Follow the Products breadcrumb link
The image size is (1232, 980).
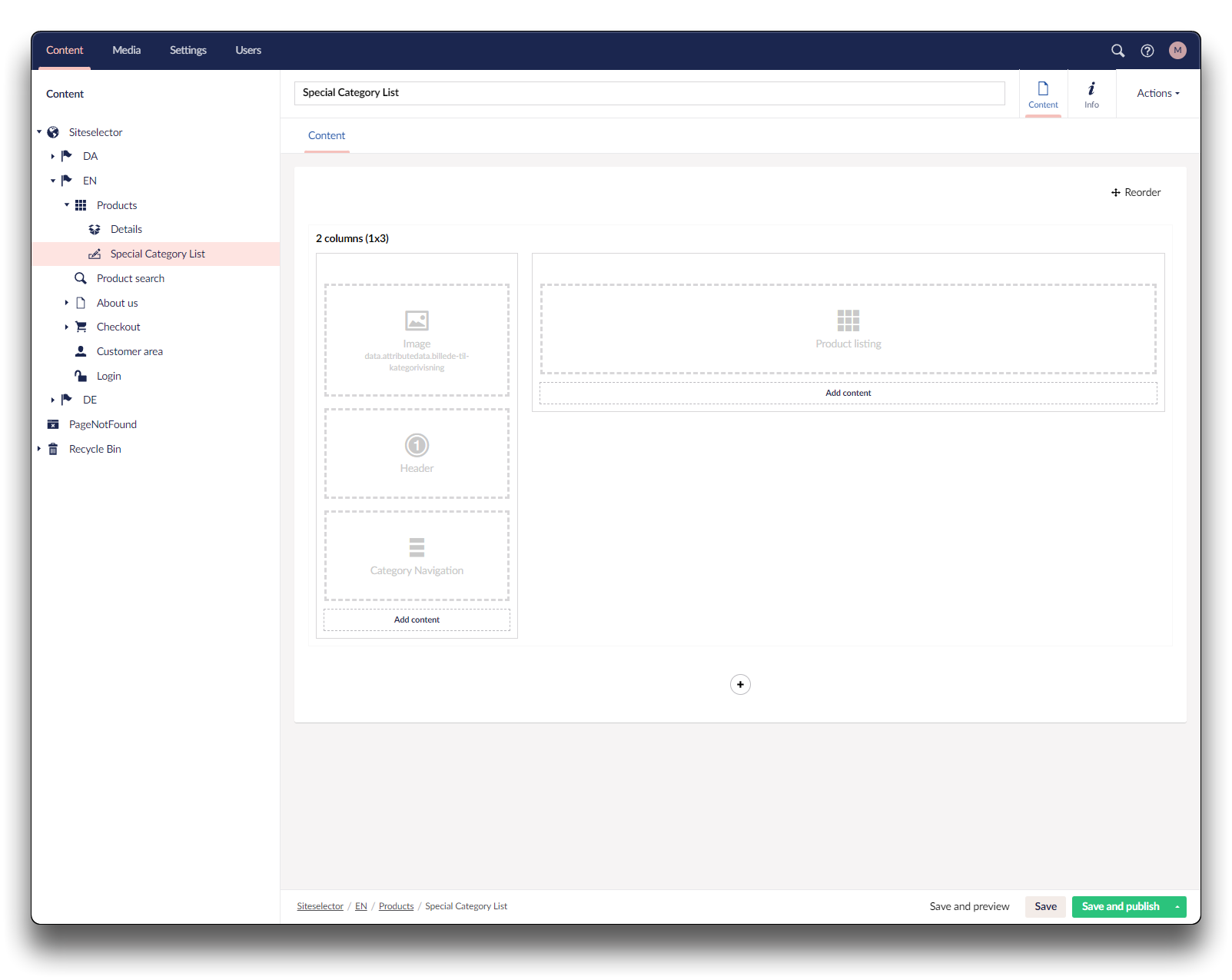point(396,907)
